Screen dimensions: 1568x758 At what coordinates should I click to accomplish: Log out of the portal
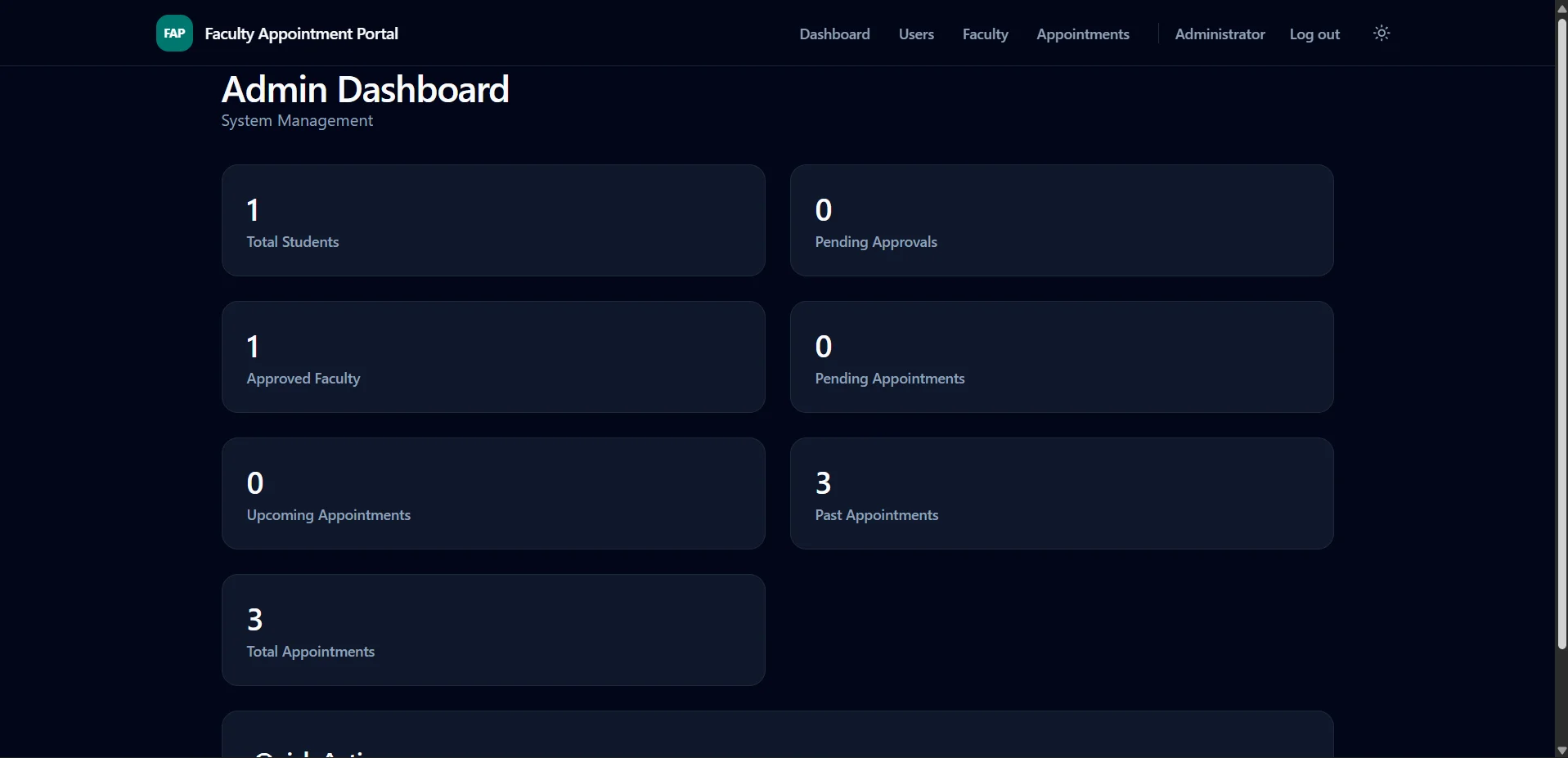[1314, 34]
